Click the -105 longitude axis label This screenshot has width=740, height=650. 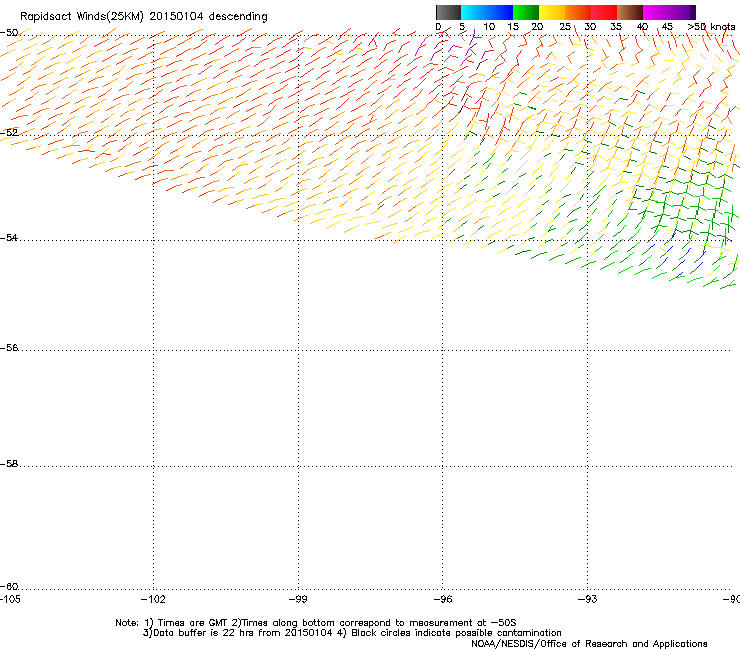(10, 599)
